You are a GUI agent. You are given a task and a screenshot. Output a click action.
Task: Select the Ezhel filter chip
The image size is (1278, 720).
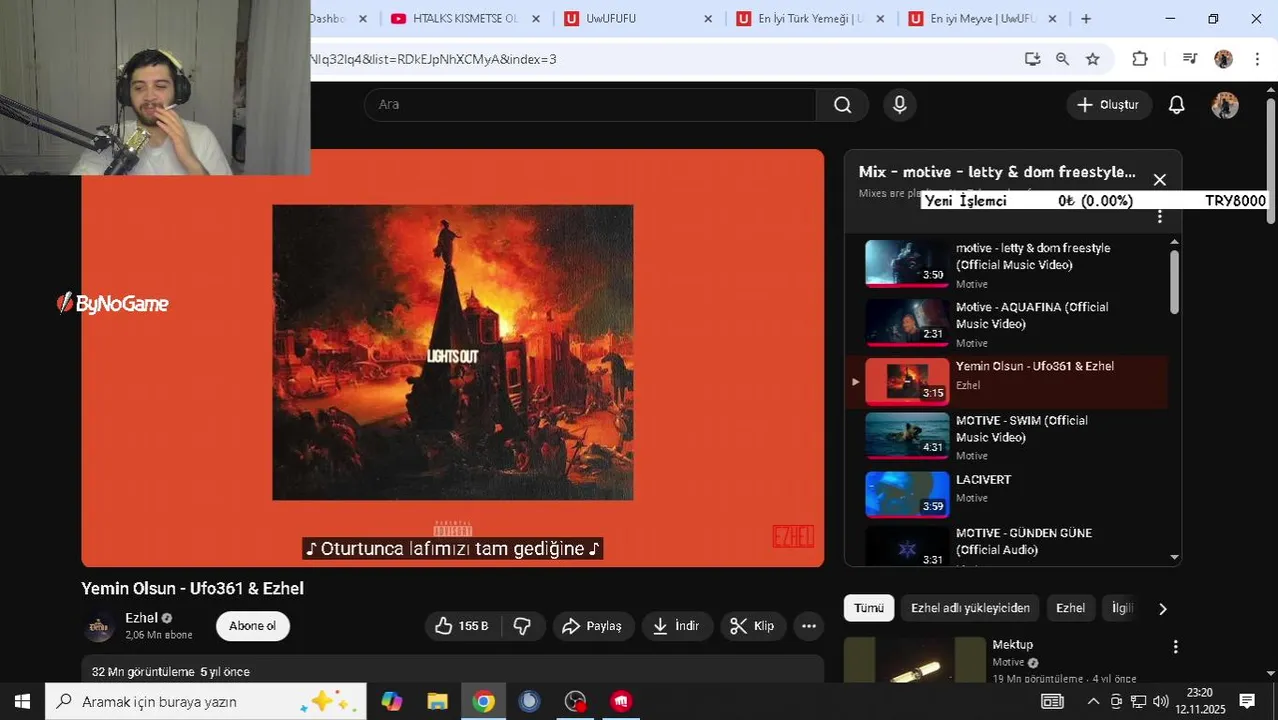1070,608
